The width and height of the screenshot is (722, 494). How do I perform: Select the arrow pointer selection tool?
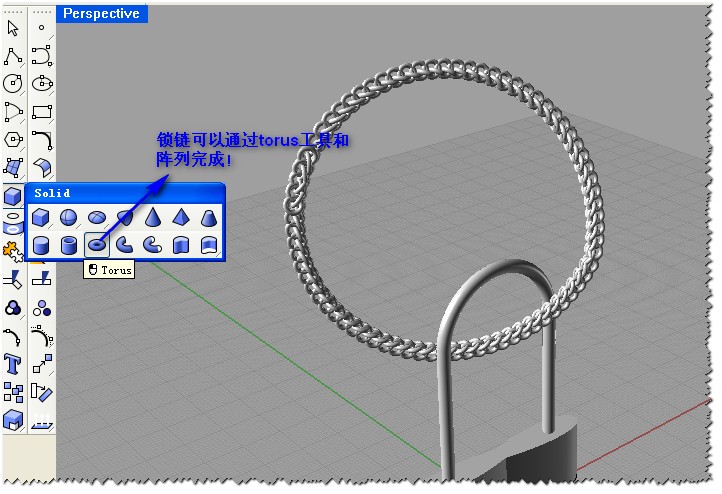click(x=13, y=29)
